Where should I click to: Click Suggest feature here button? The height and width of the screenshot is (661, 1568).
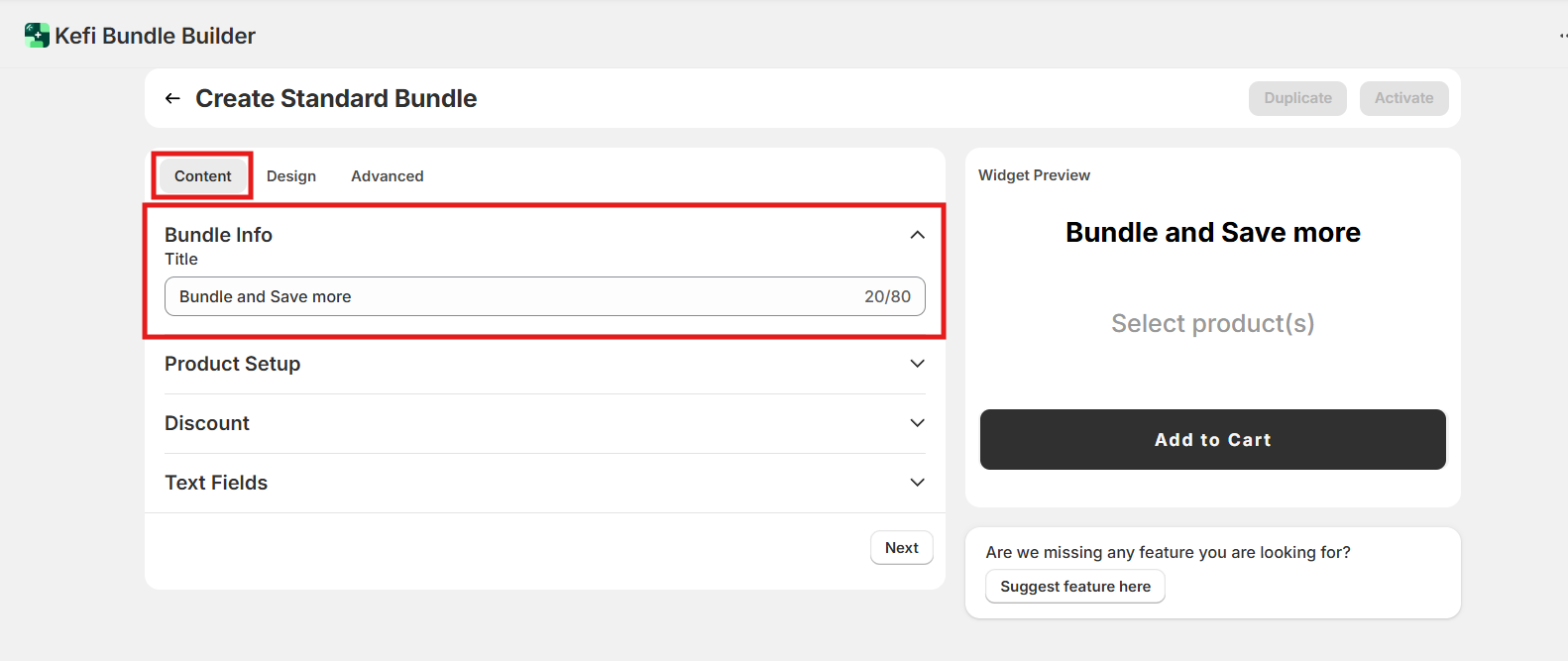click(x=1074, y=587)
